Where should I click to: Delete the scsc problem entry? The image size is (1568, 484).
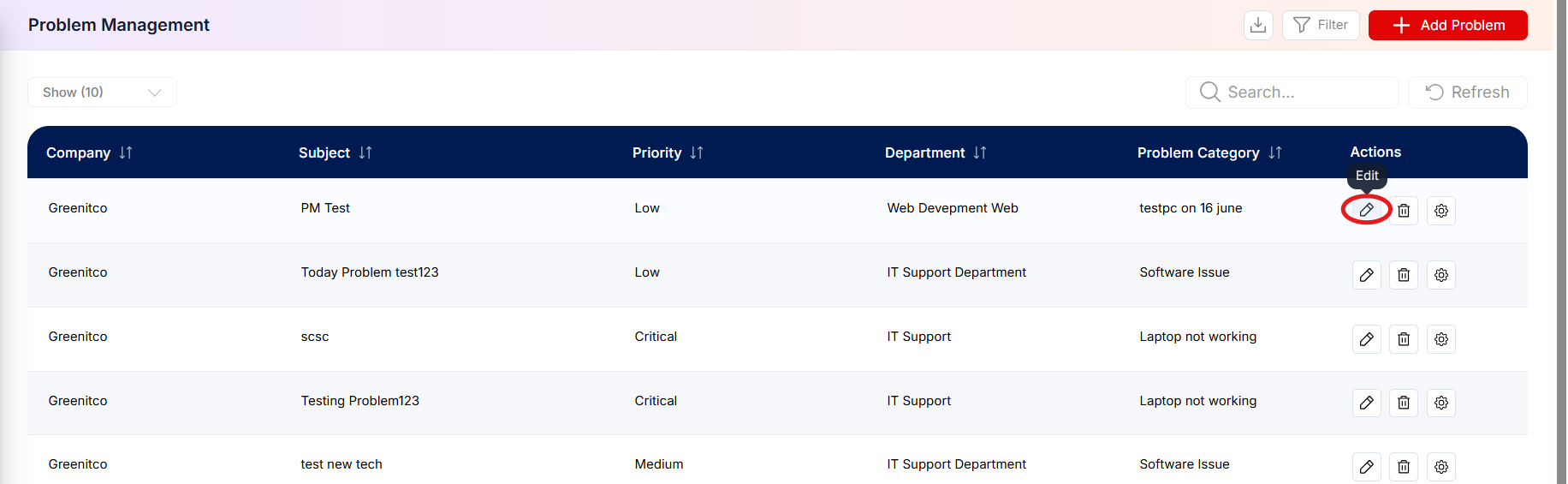click(1404, 339)
